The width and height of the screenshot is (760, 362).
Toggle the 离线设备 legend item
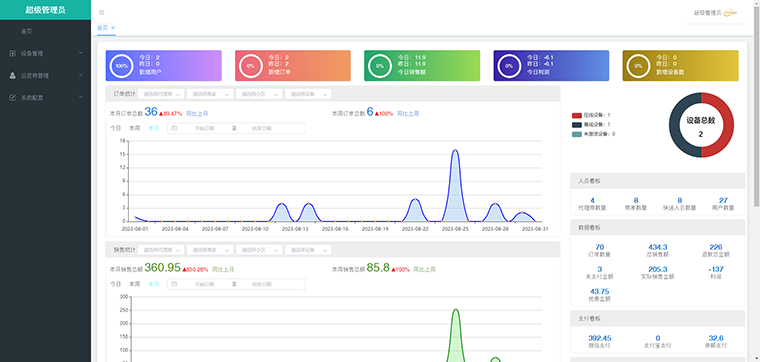coord(591,125)
